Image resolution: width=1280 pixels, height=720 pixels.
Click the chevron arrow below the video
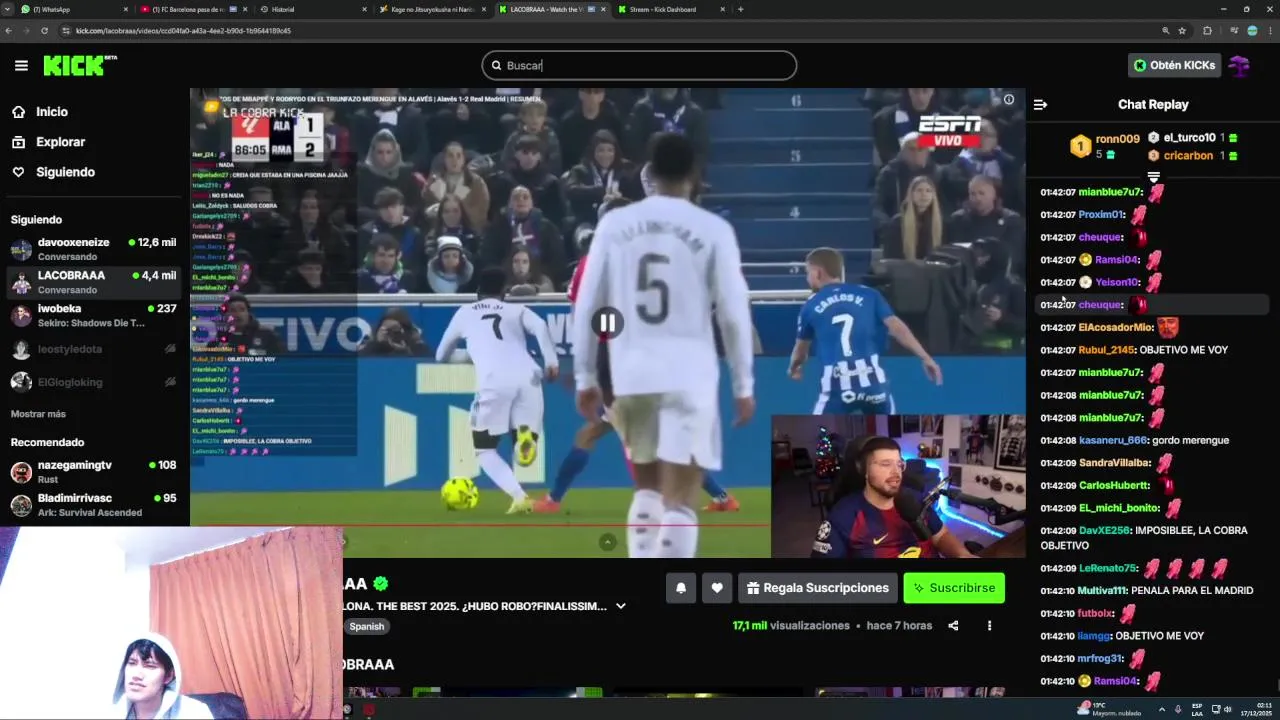tap(607, 542)
